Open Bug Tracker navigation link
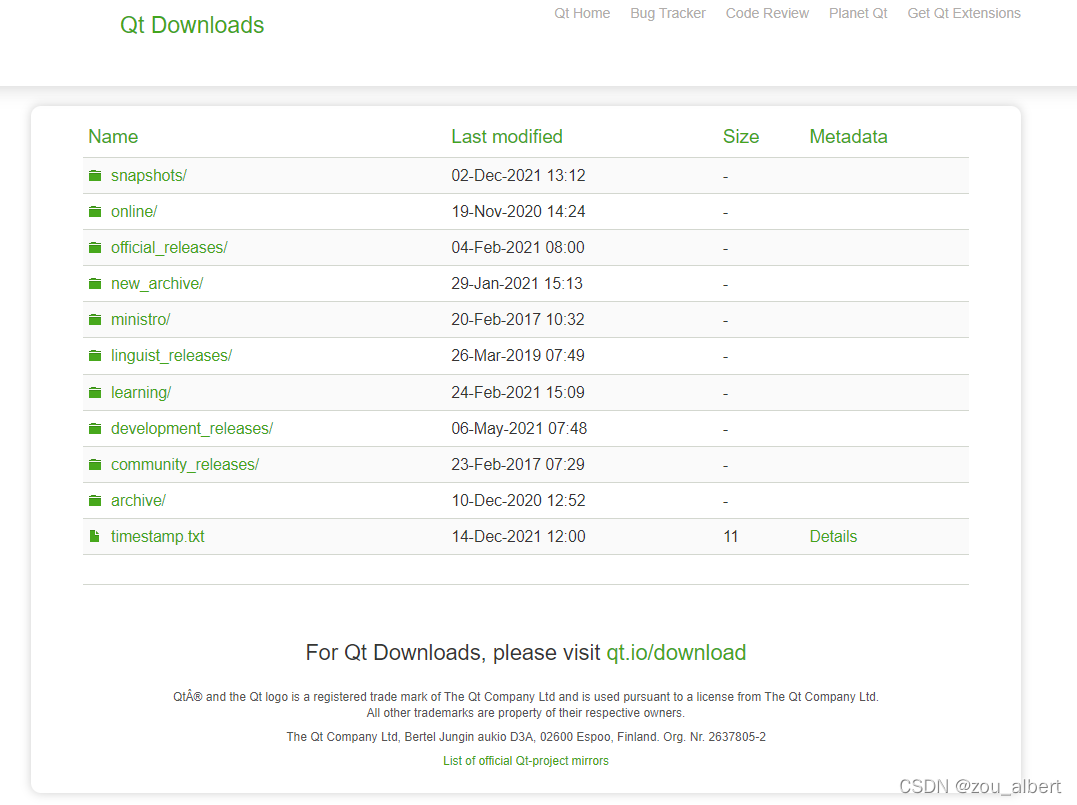The height and width of the screenshot is (805, 1077). click(x=668, y=13)
